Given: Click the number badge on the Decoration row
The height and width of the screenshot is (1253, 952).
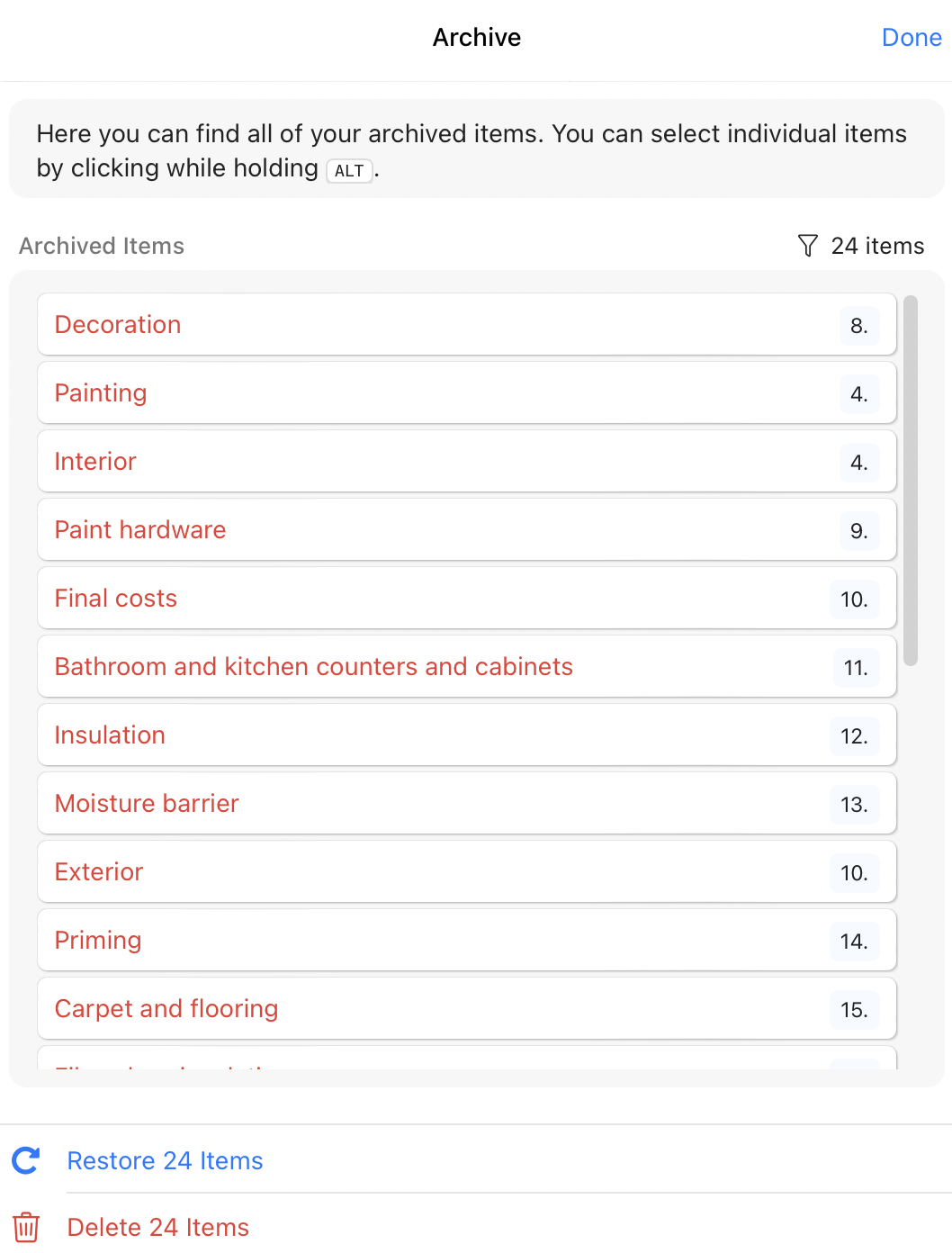Looking at the screenshot, I should (x=858, y=326).
